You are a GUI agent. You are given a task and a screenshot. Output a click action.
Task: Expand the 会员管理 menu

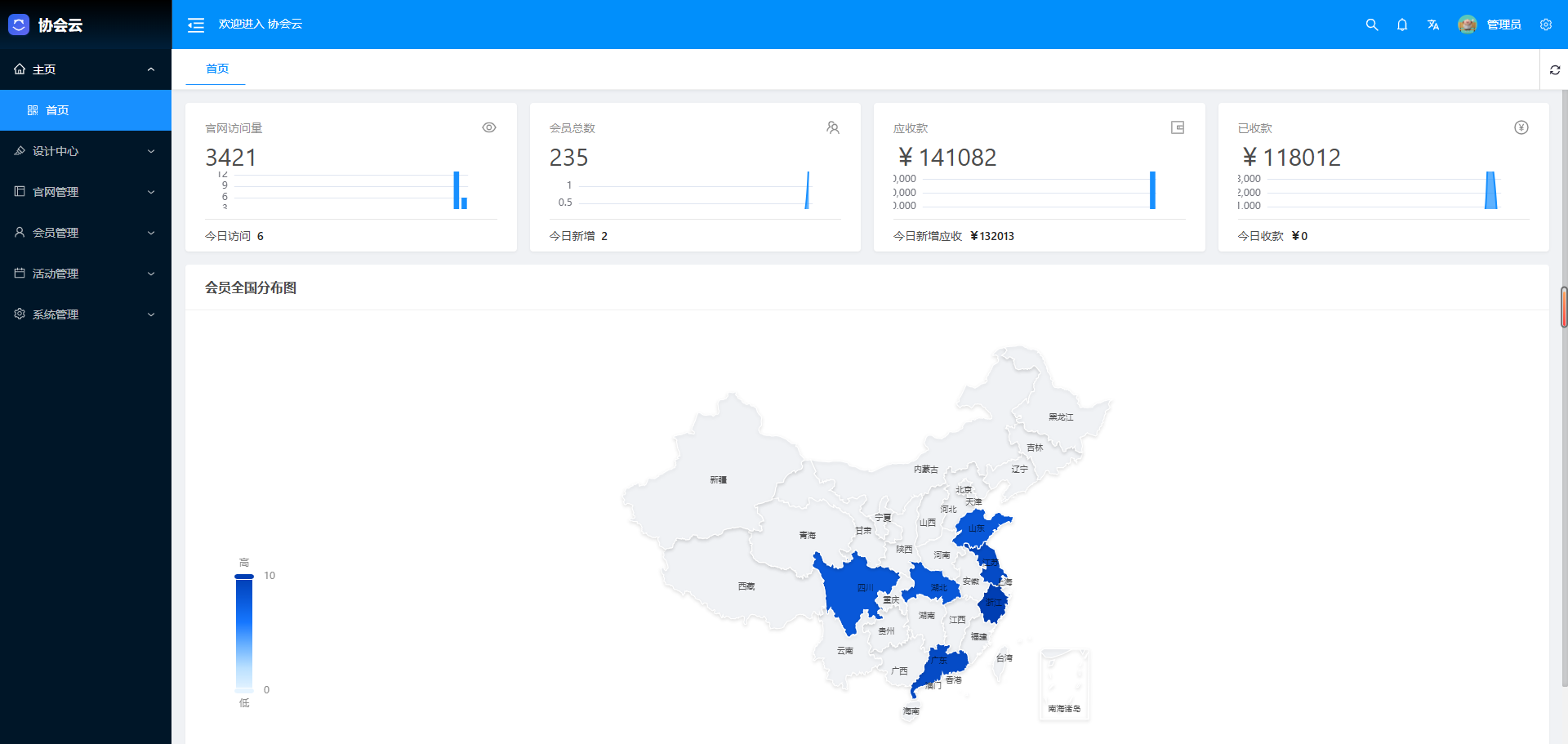coord(85,232)
